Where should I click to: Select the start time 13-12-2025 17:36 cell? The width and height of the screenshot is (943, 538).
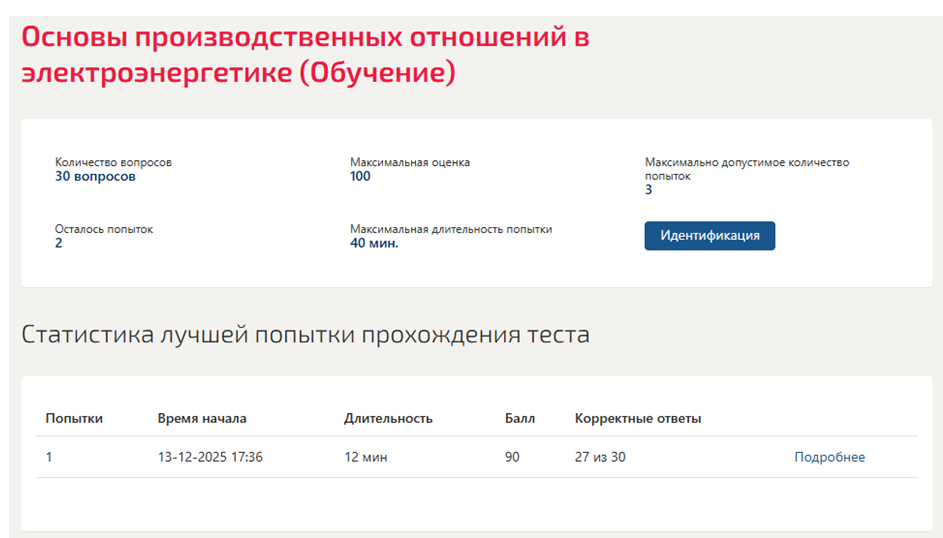tap(210, 457)
